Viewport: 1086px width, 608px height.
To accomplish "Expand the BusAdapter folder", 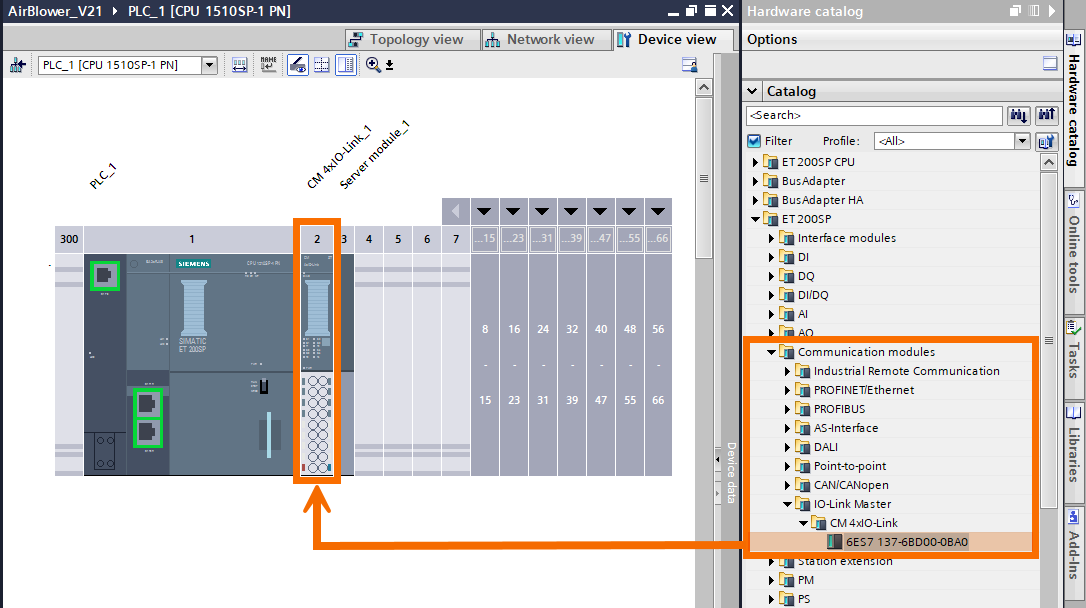I will [x=756, y=181].
